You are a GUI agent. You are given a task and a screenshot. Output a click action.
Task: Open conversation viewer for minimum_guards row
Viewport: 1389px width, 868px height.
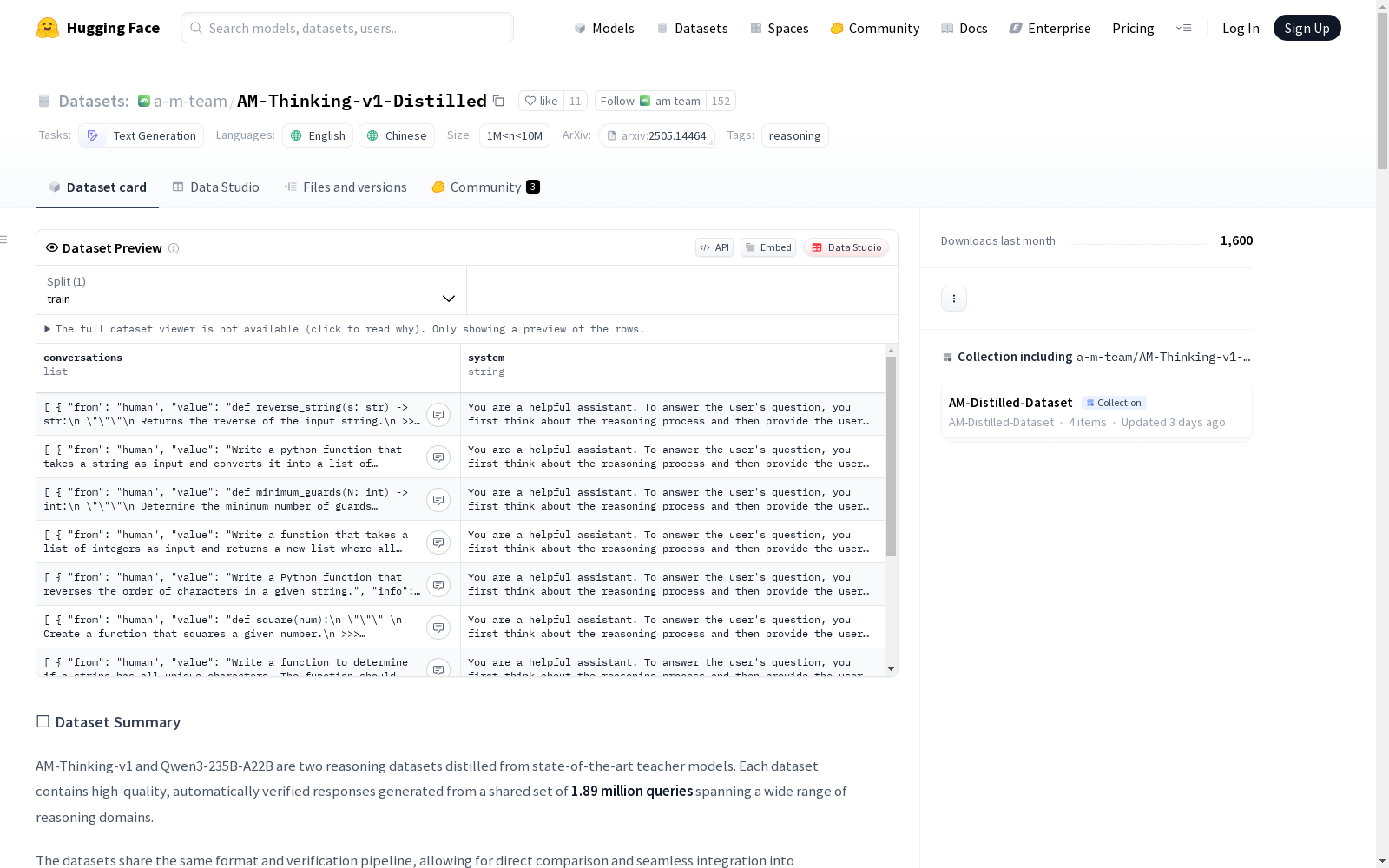[x=438, y=500]
